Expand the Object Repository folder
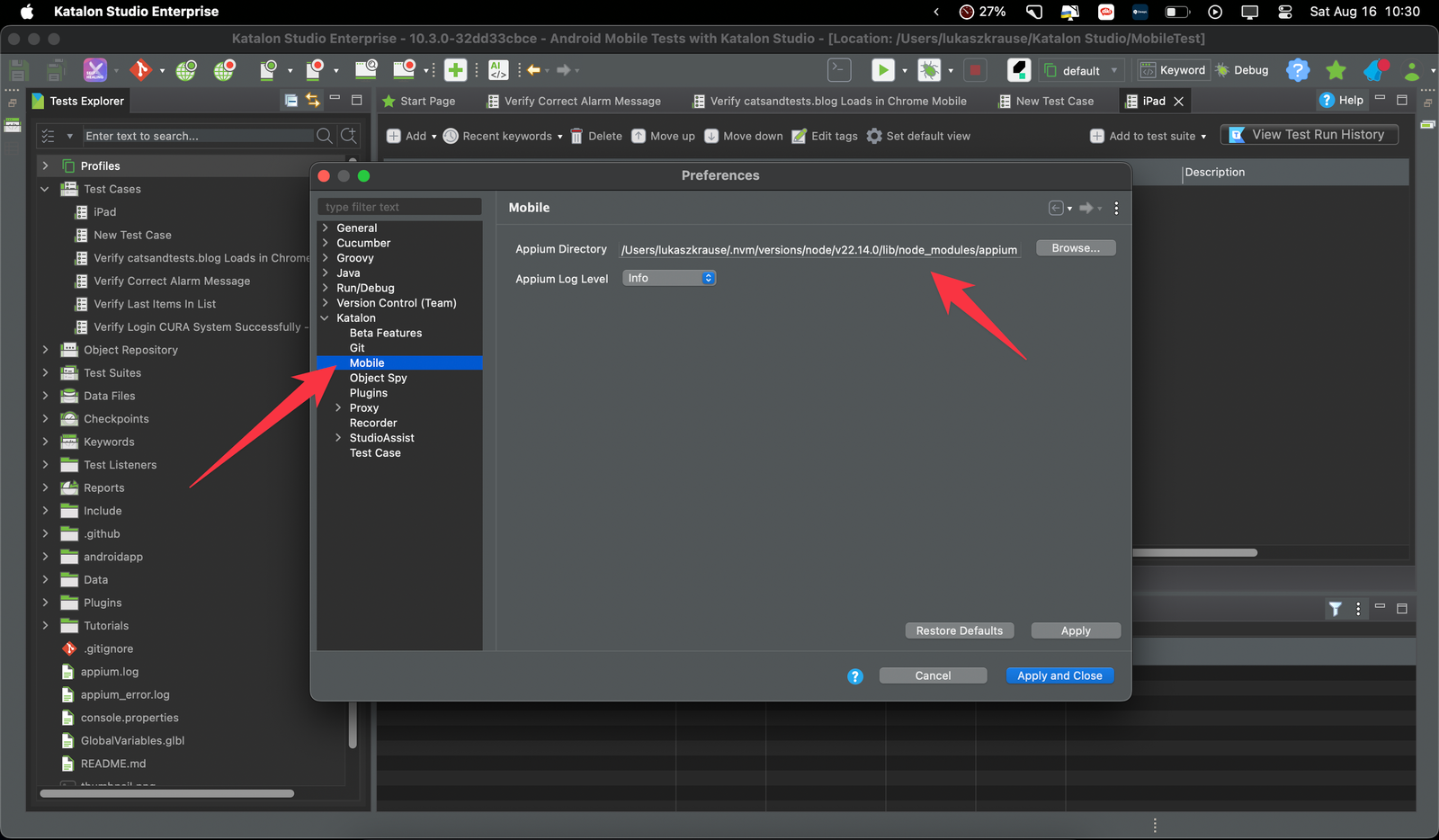Screen dimensions: 1439x840 click(45, 350)
